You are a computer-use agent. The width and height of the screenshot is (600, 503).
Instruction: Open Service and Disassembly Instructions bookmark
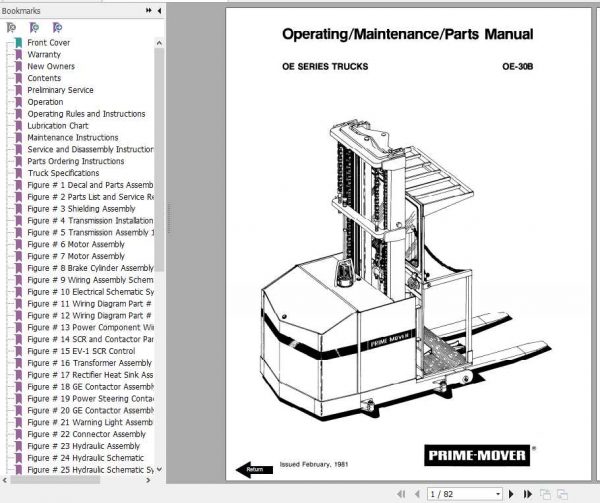[x=90, y=149]
